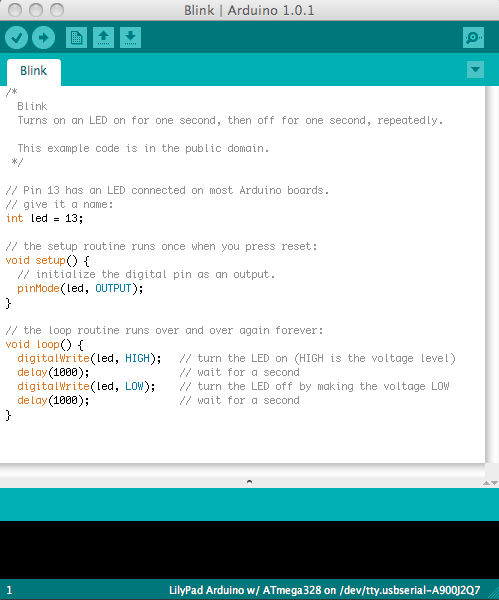
Task: Click the window close button
Action: (x=15, y=10)
